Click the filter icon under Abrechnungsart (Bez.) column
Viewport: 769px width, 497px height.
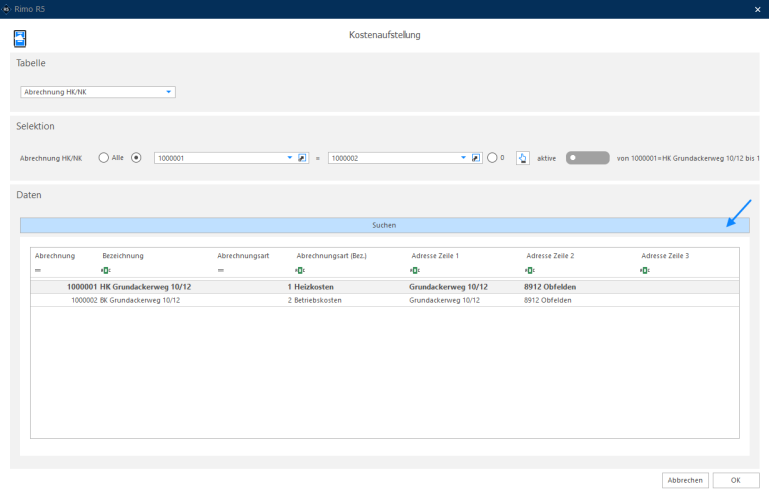click(300, 270)
